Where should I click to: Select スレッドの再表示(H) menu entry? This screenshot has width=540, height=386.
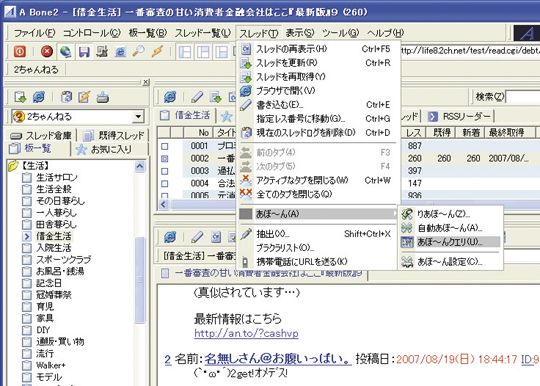tap(319, 49)
